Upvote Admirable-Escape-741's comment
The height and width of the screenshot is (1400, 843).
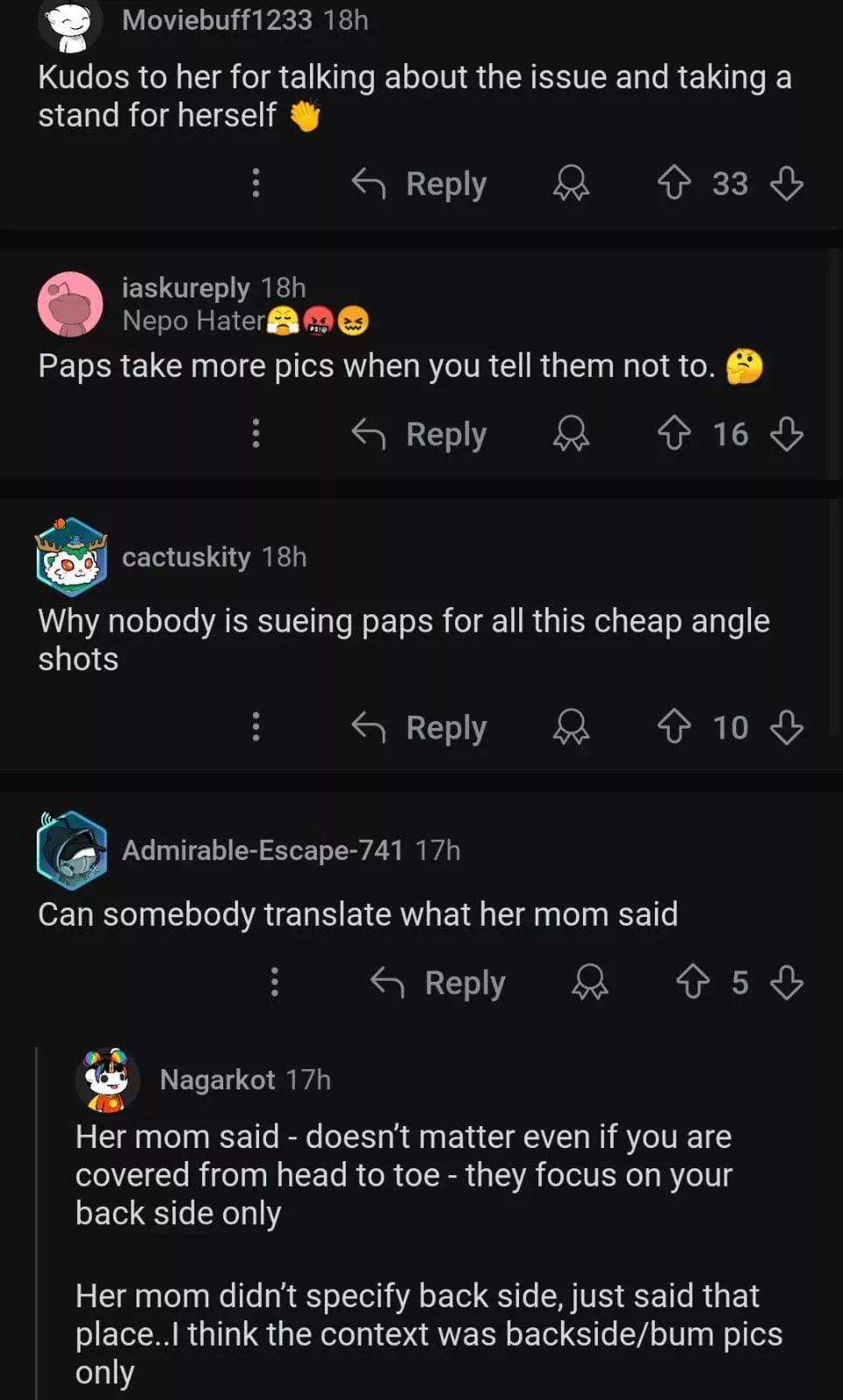pyautogui.click(x=693, y=982)
